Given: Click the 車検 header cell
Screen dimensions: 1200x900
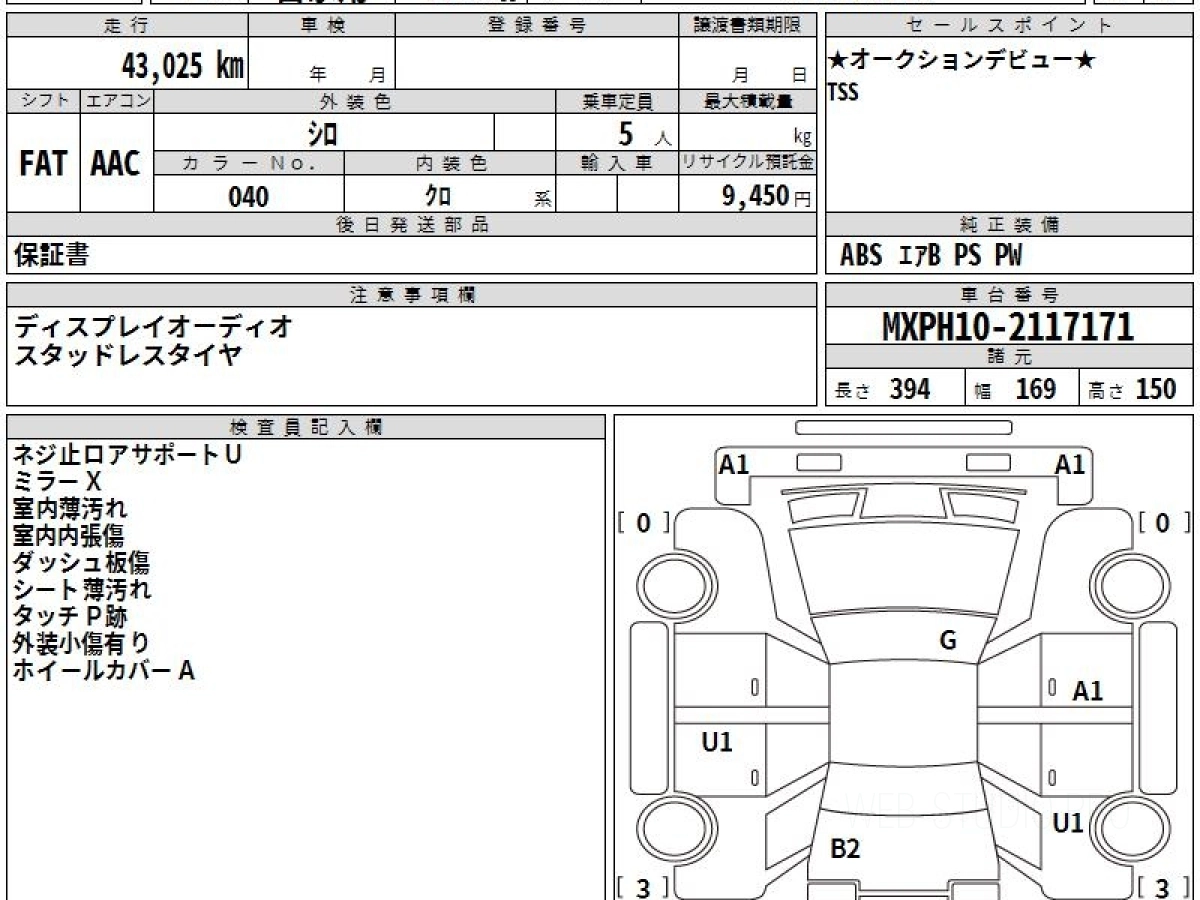Looking at the screenshot, I should click(x=322, y=26).
